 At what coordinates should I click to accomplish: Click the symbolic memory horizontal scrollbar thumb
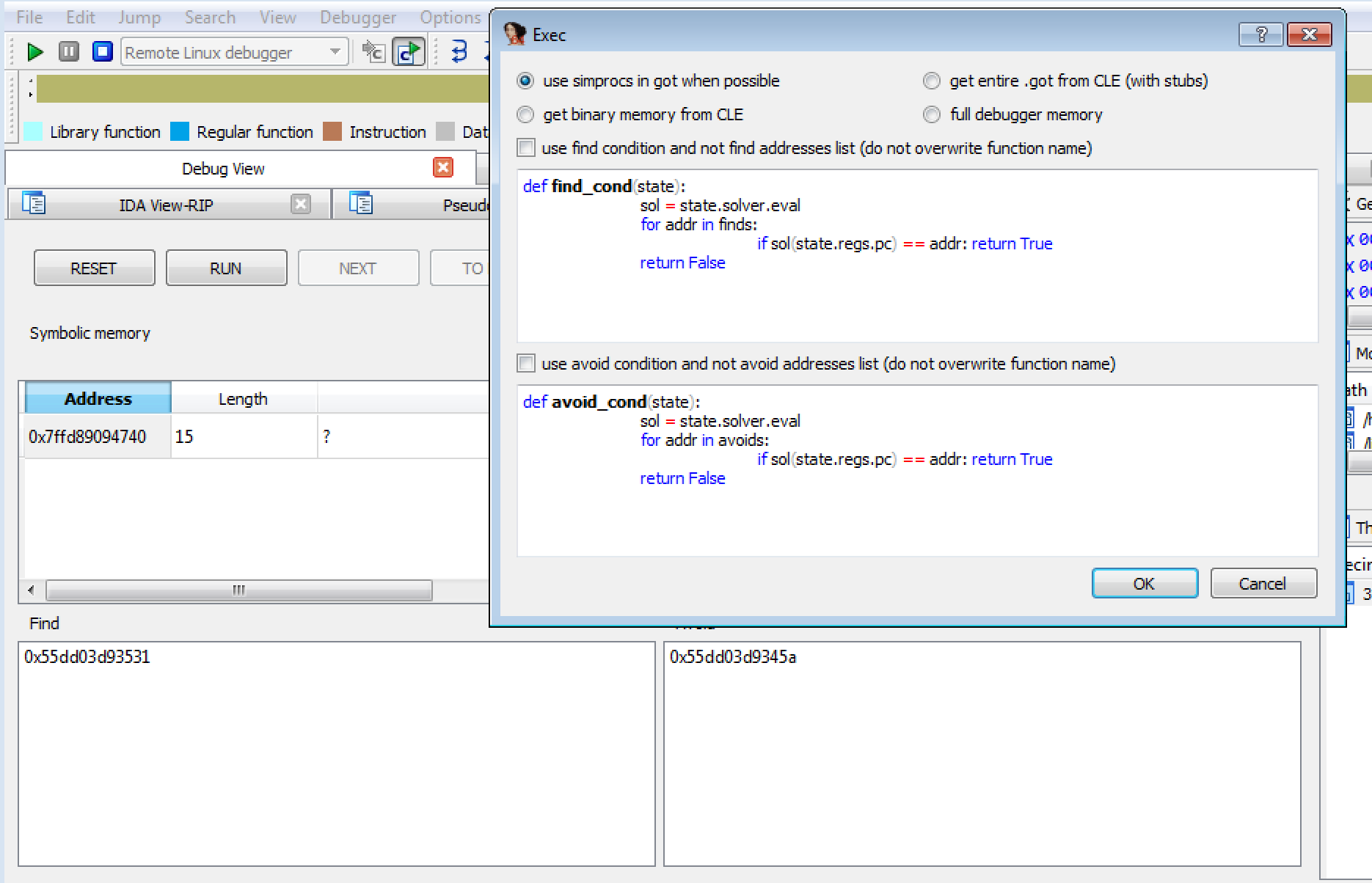(x=239, y=590)
